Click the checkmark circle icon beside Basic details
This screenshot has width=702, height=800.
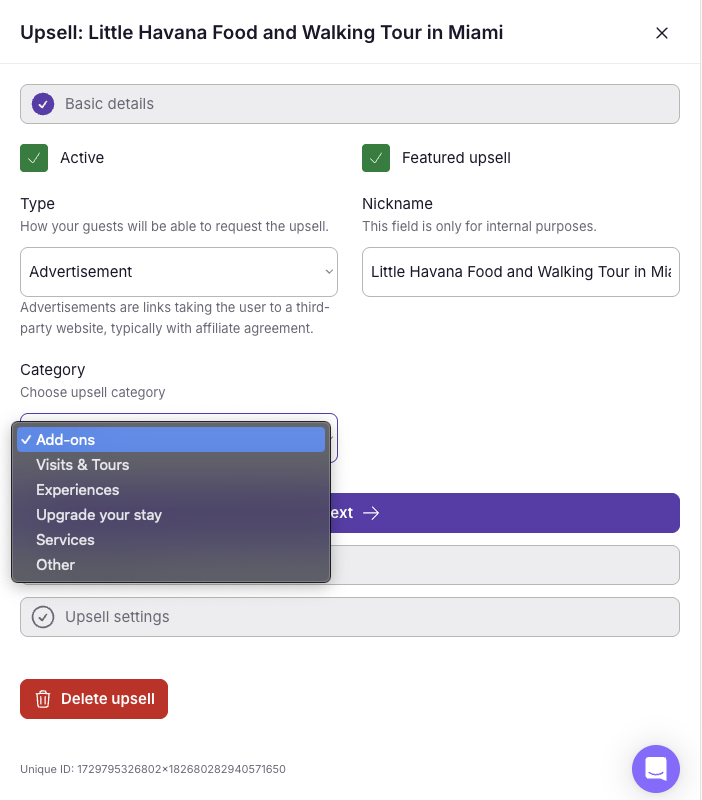pyautogui.click(x=42, y=104)
